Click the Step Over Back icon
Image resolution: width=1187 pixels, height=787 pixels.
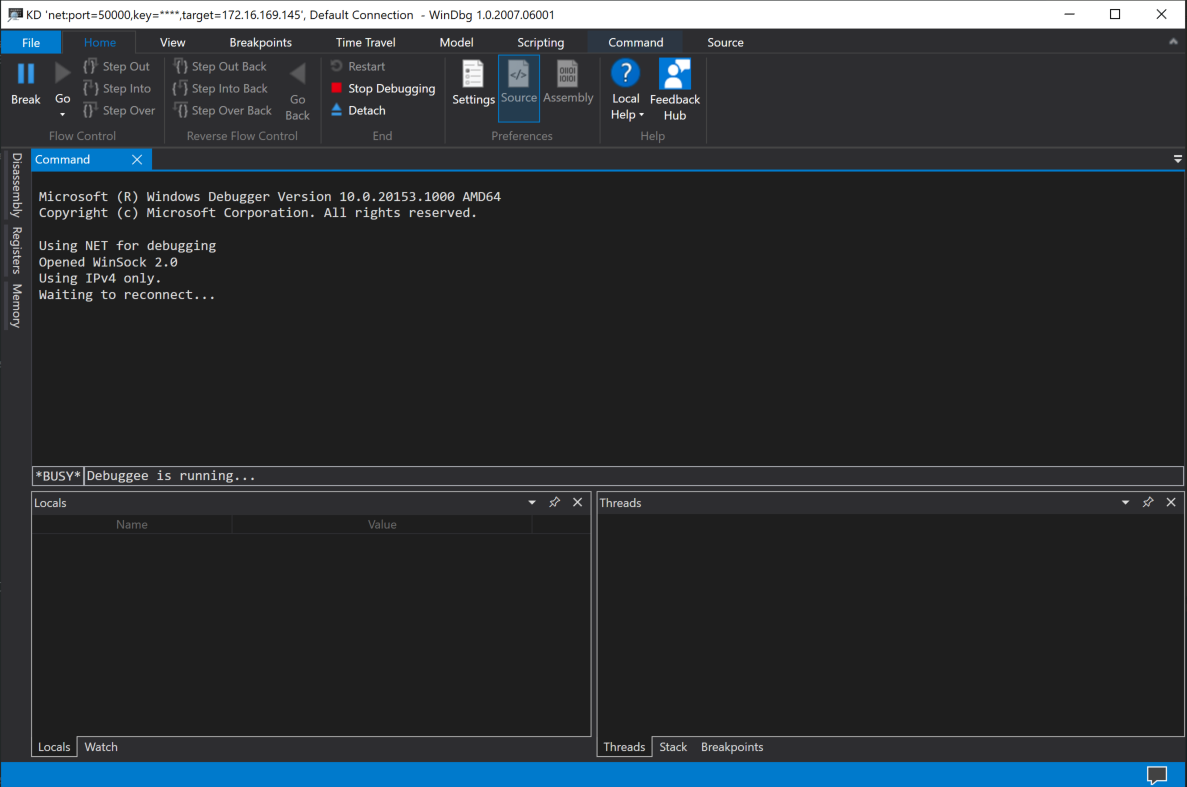tap(181, 110)
